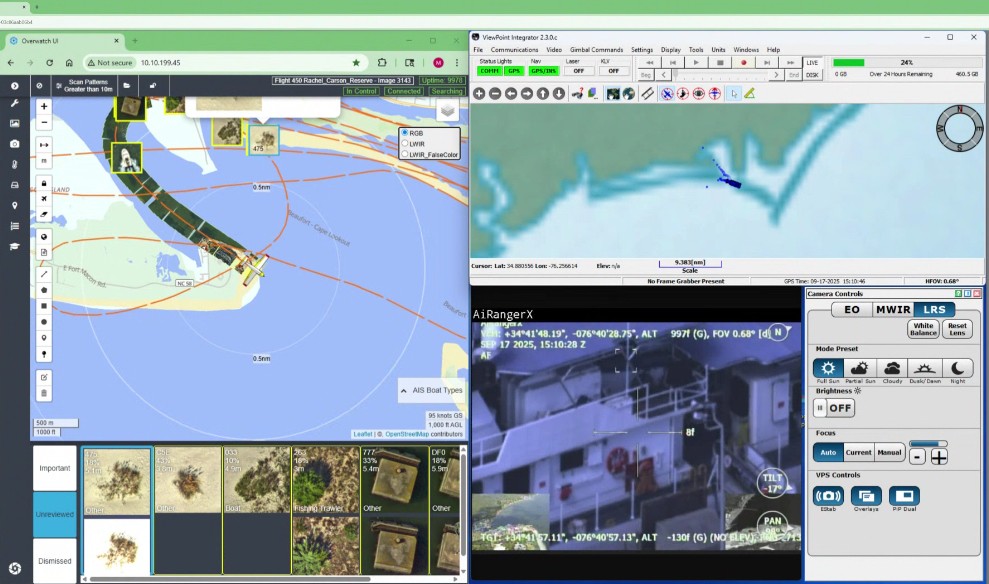Image resolution: width=989 pixels, height=584 pixels.
Task: Select the draw line tool on map
Action: pyautogui.click(x=44, y=274)
